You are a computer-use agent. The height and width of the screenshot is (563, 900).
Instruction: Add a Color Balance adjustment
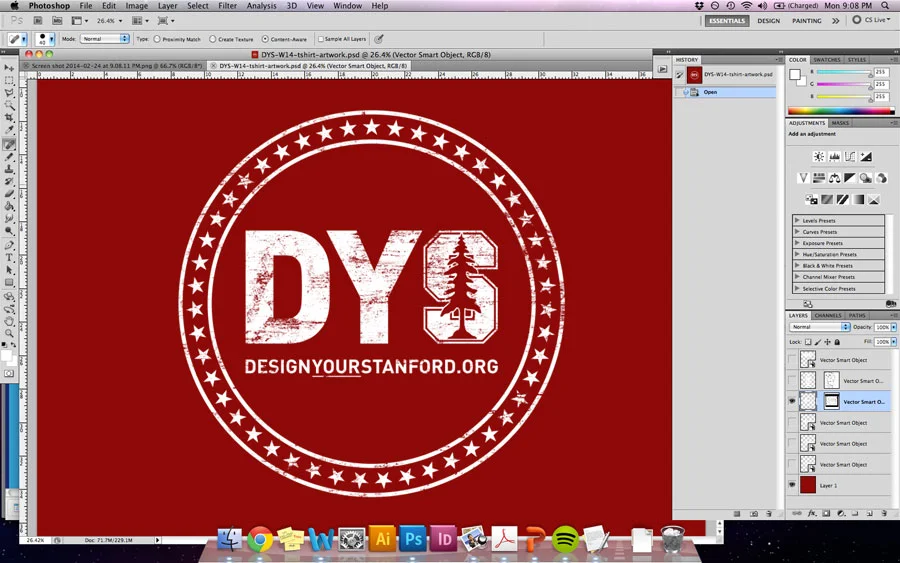coord(835,178)
